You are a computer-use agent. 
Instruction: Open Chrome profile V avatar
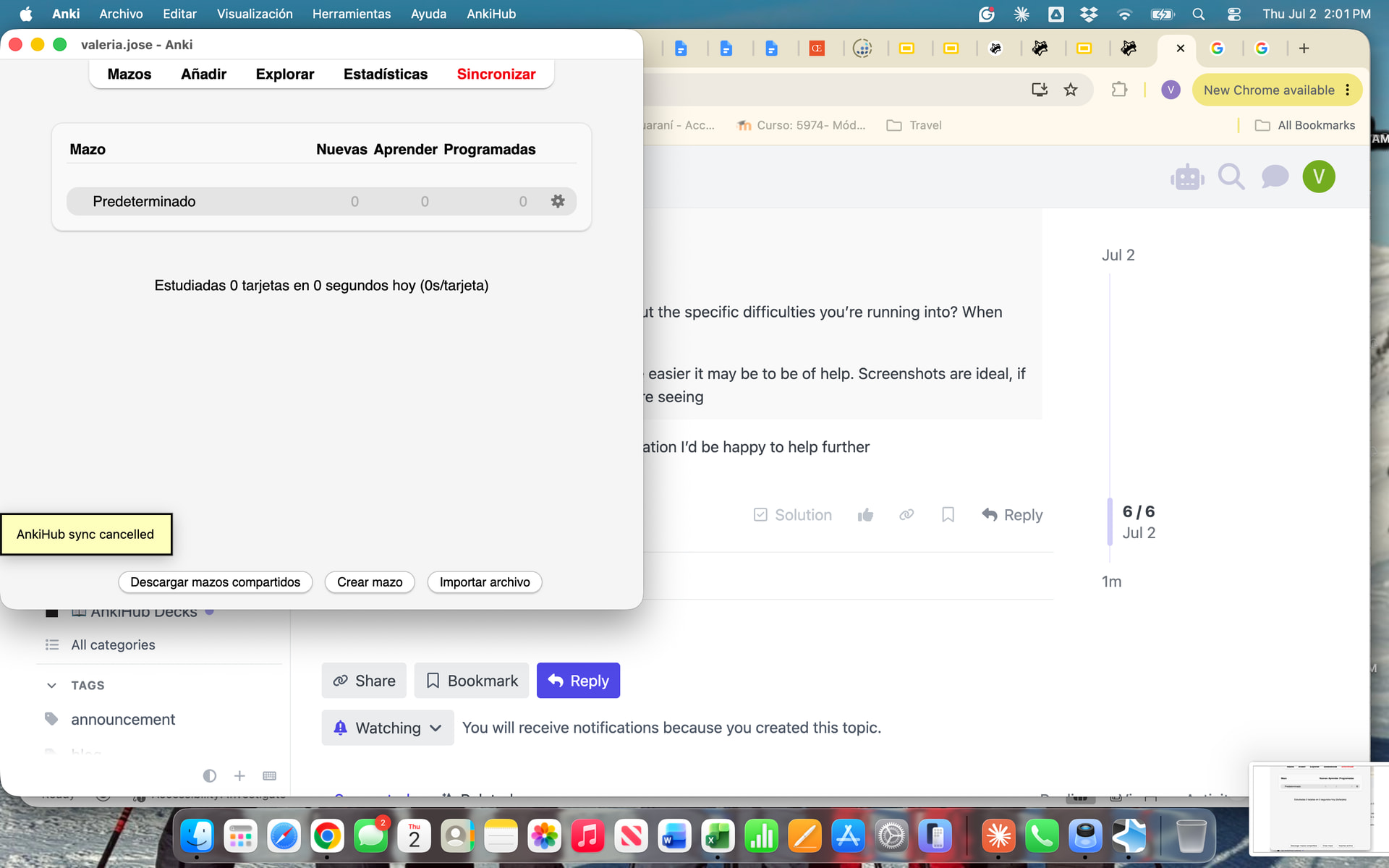[x=1171, y=90]
